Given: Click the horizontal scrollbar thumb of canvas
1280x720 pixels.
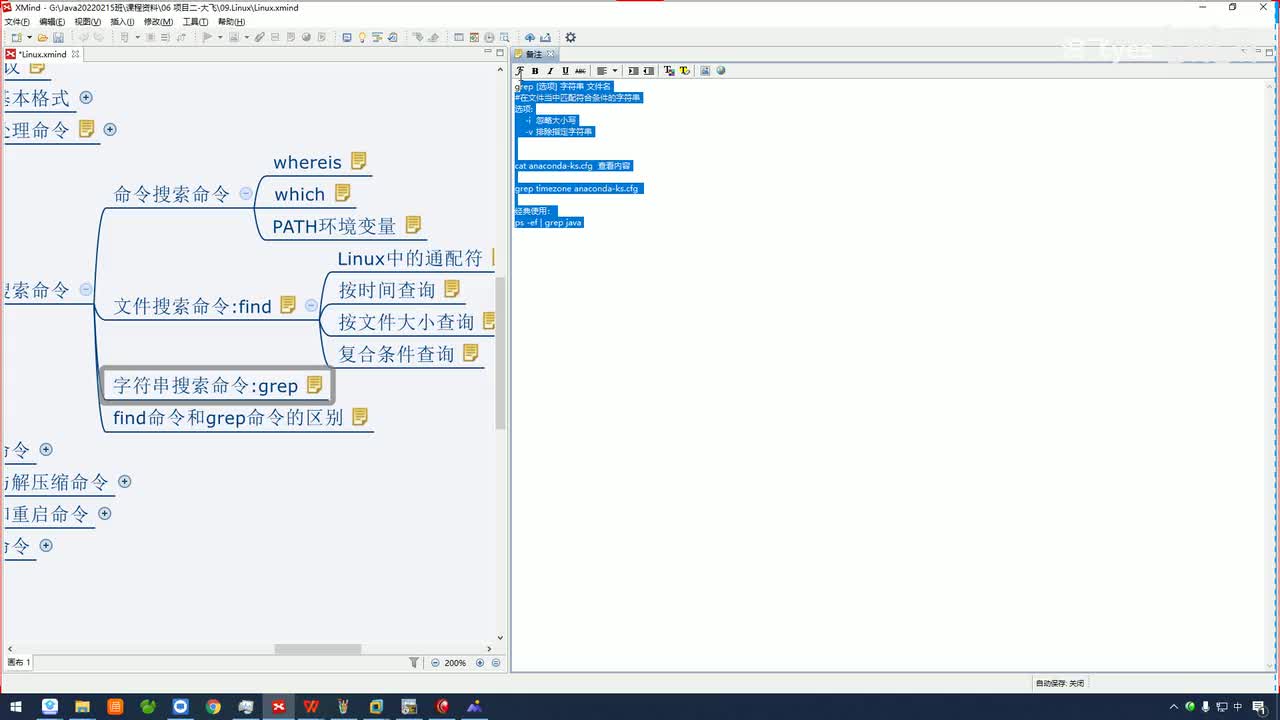Looking at the screenshot, I should [x=317, y=649].
